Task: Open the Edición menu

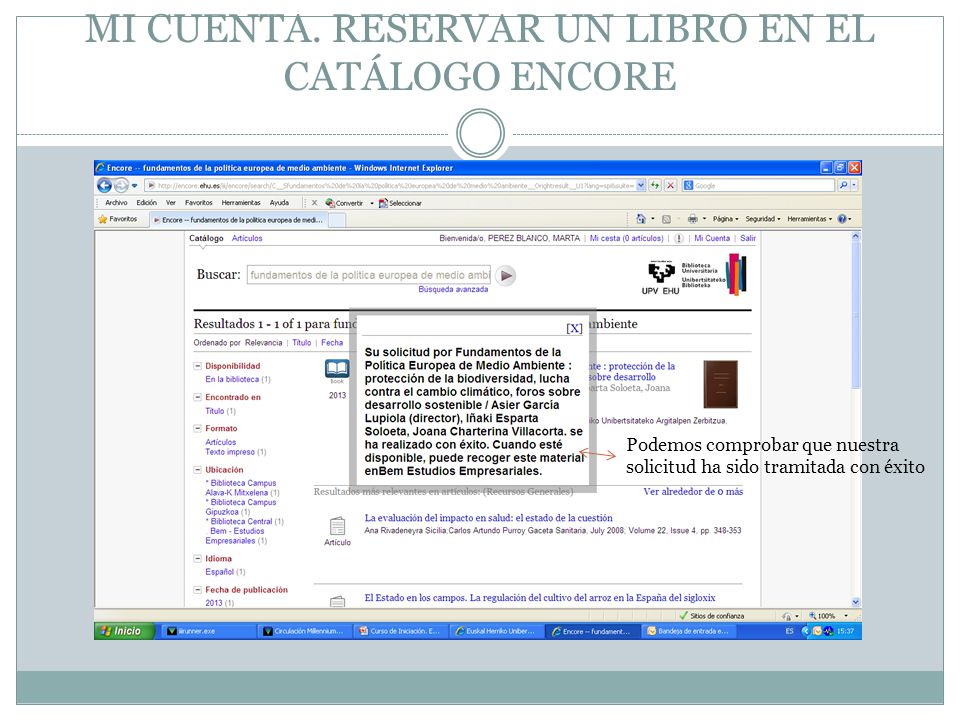Action: 146,203
